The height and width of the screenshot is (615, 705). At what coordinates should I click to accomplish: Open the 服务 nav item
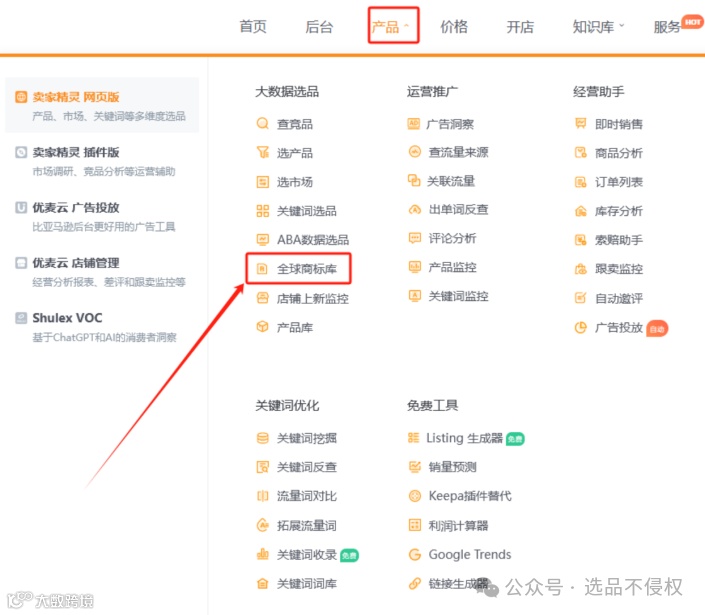(667, 27)
